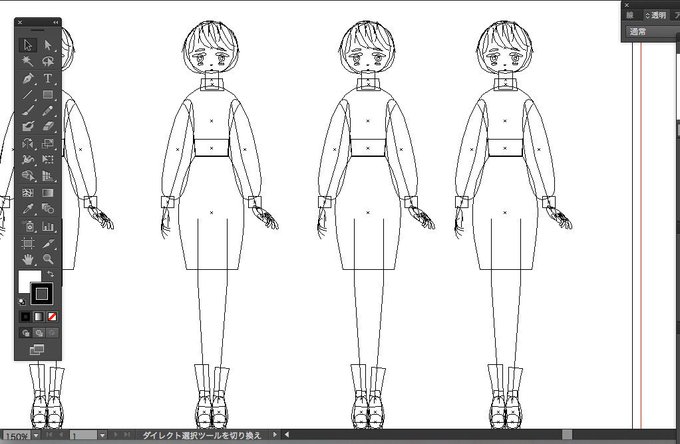
Task: Select the Zoom magnifier tool
Action: 48,259
